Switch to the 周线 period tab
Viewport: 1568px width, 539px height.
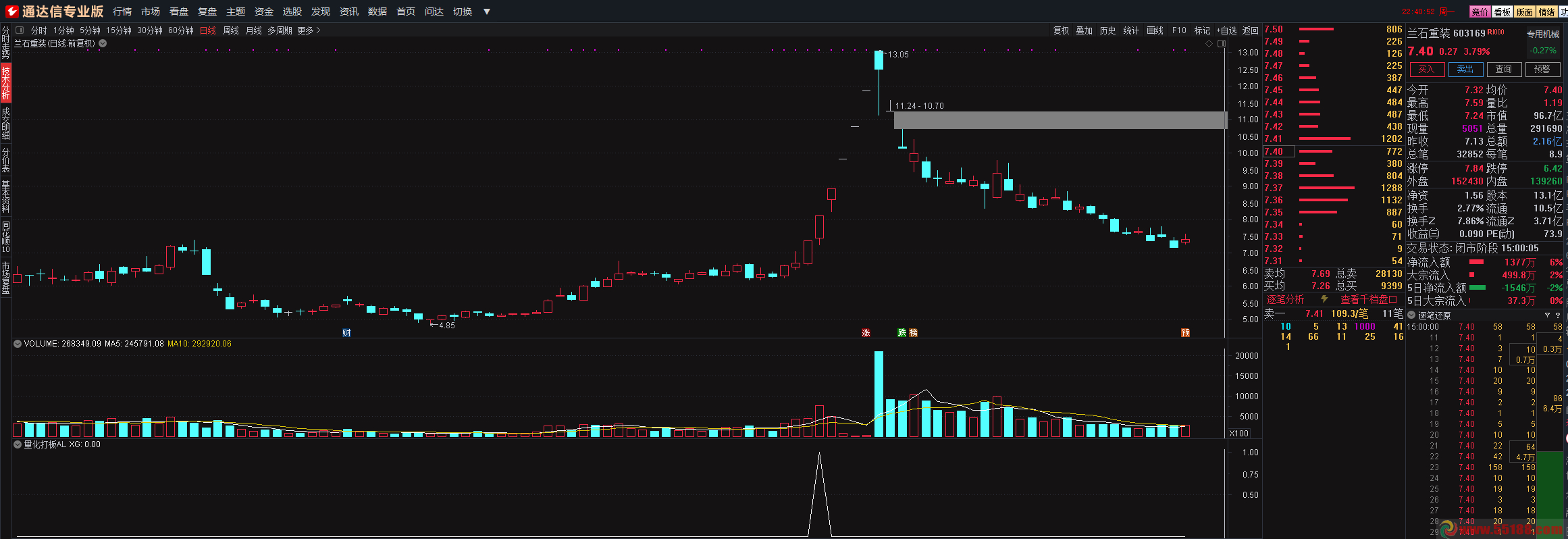click(231, 30)
